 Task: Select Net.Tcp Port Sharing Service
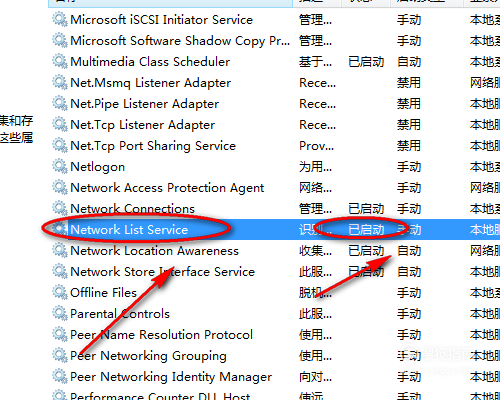[x=274, y=145]
